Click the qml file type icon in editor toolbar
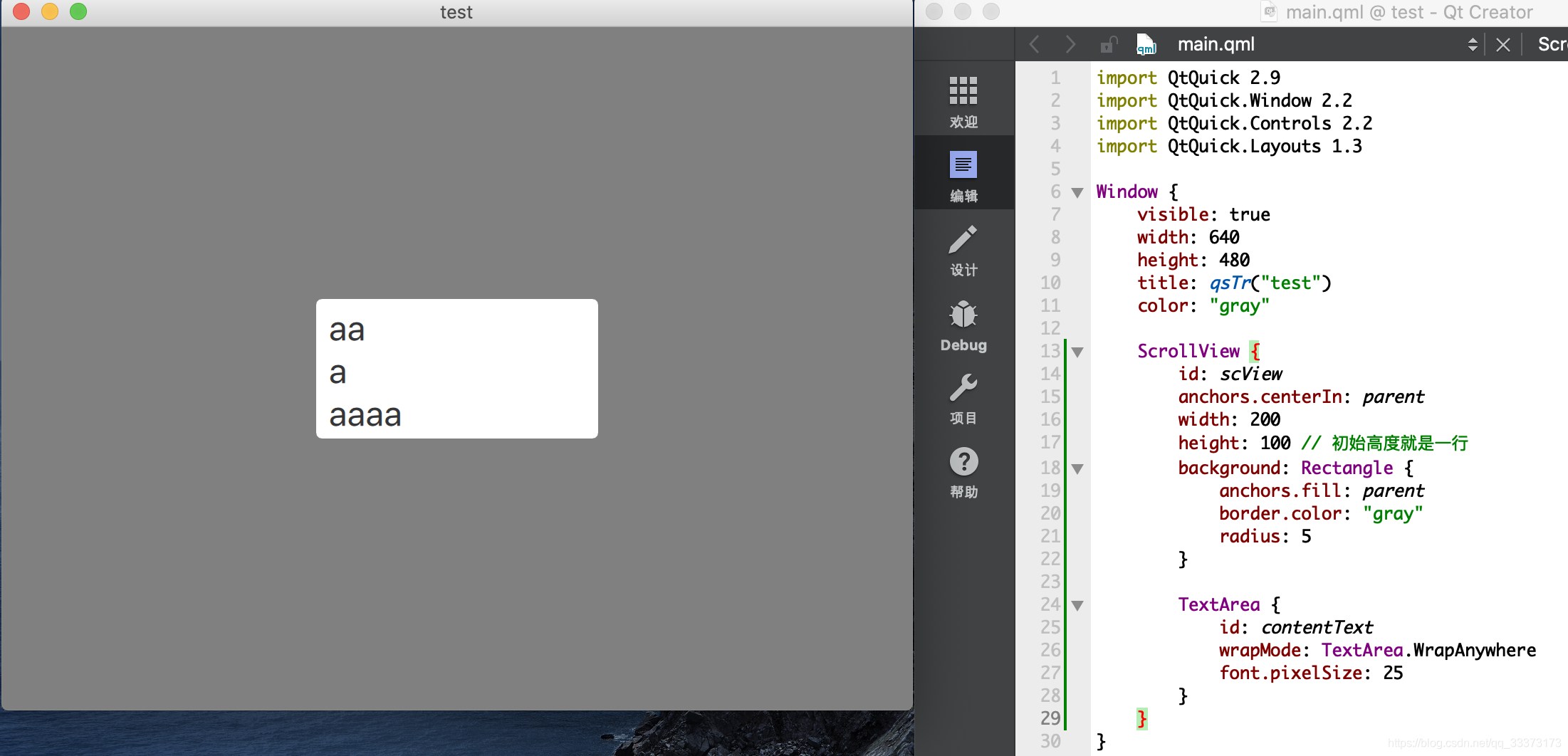Screen dimensions: 1568x756 click(1145, 44)
